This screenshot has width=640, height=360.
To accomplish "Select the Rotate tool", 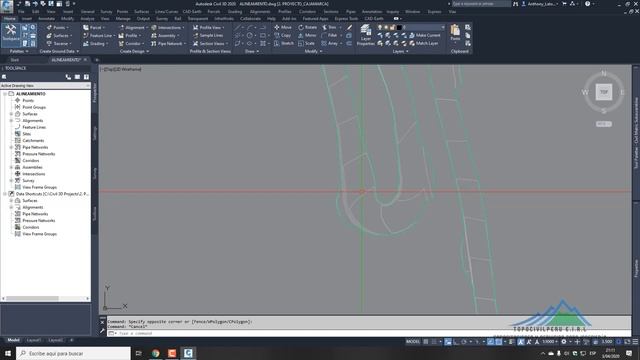I will [307, 27].
